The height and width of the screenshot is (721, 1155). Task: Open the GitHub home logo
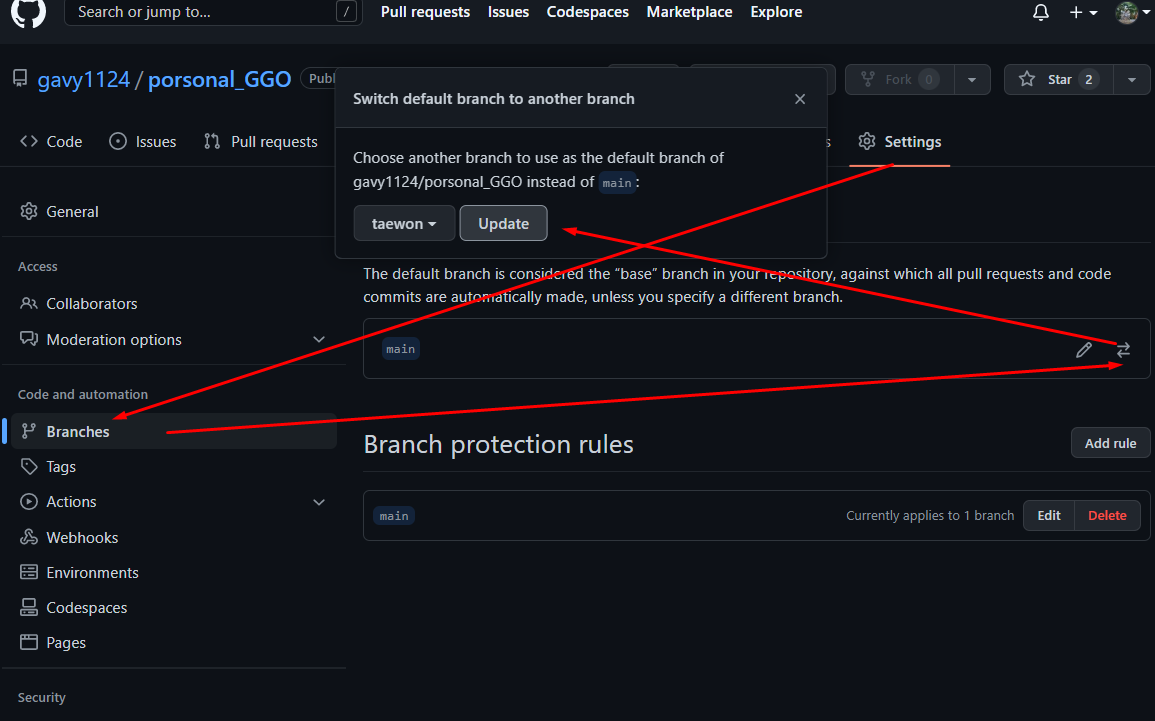(28, 12)
